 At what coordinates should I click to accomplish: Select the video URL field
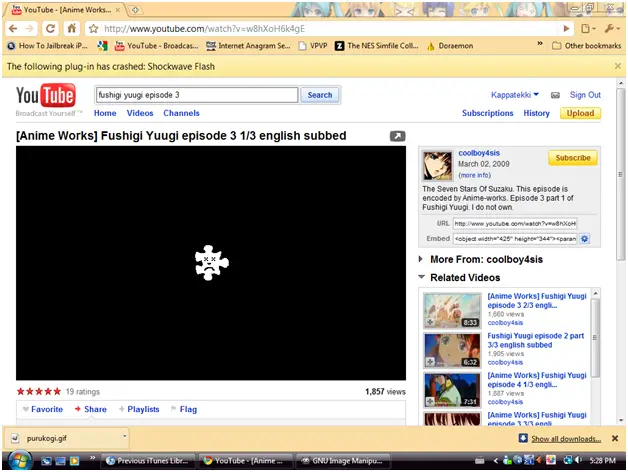(x=515, y=223)
